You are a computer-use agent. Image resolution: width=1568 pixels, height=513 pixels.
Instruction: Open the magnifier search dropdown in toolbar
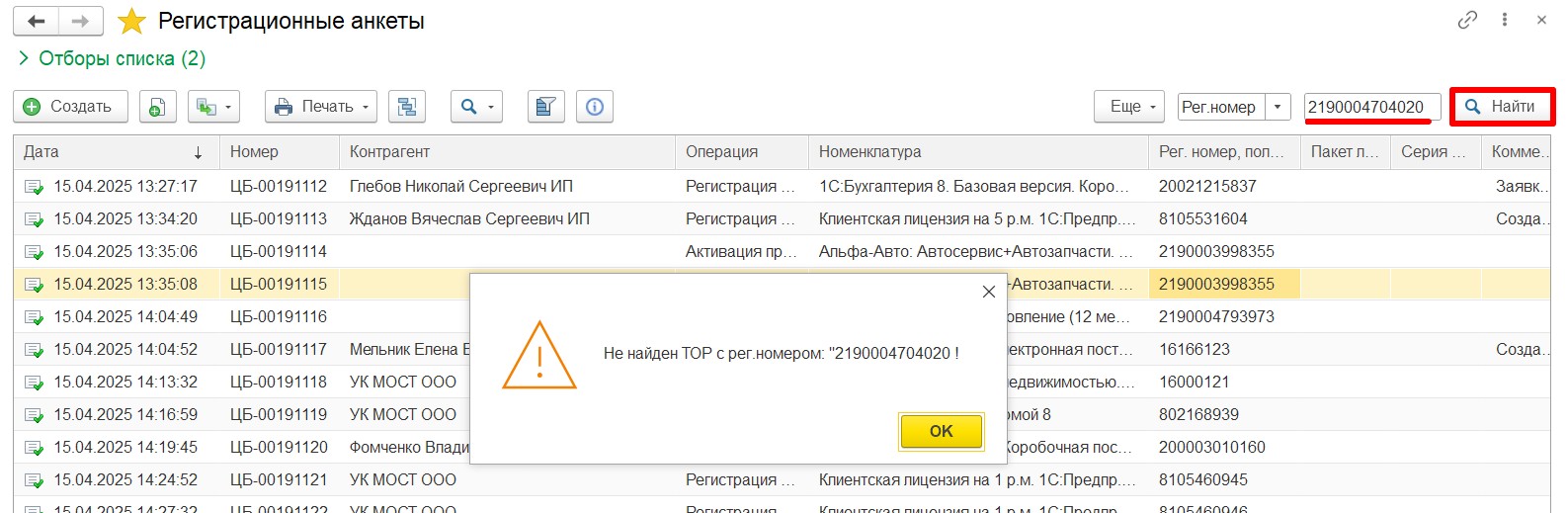(476, 107)
